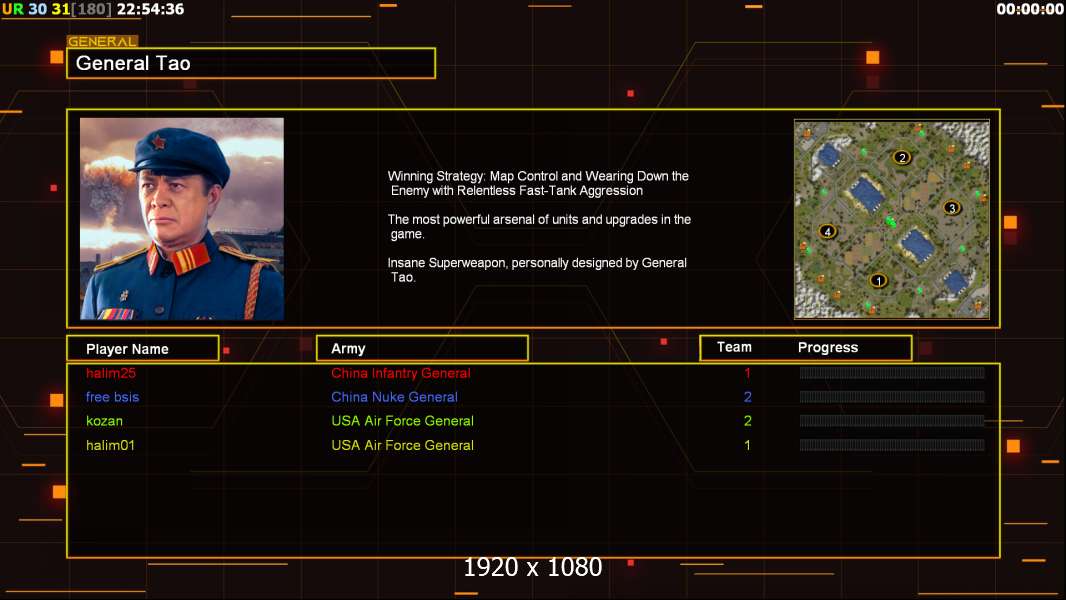This screenshot has width=1066, height=600.
Task: Click the Army column header
Action: click(x=422, y=349)
